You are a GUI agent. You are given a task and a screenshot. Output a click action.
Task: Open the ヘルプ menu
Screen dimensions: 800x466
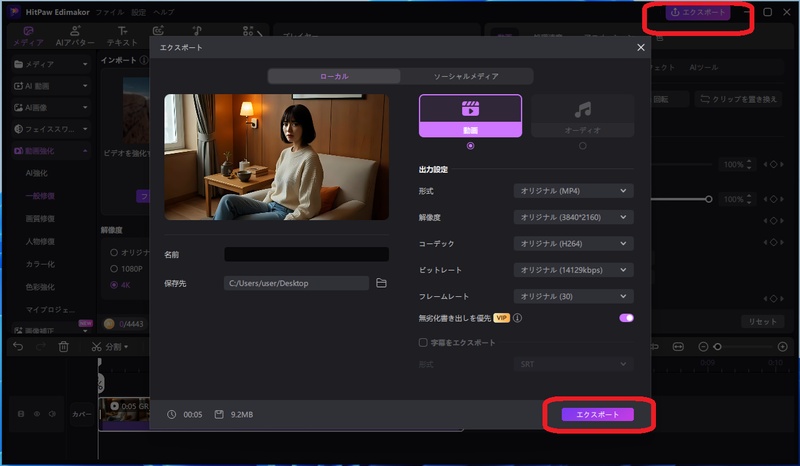click(x=163, y=12)
